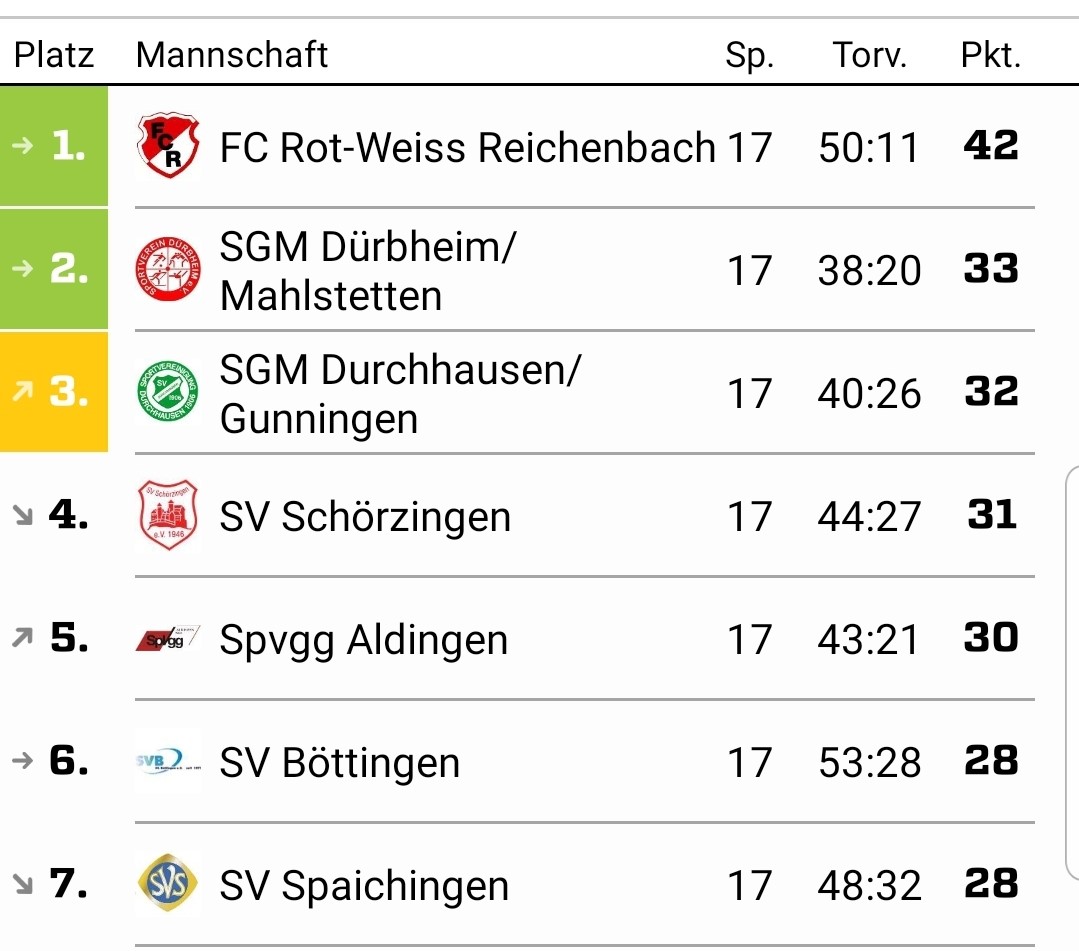Click the Platz column header
1079x951 pixels.
[x=54, y=55]
